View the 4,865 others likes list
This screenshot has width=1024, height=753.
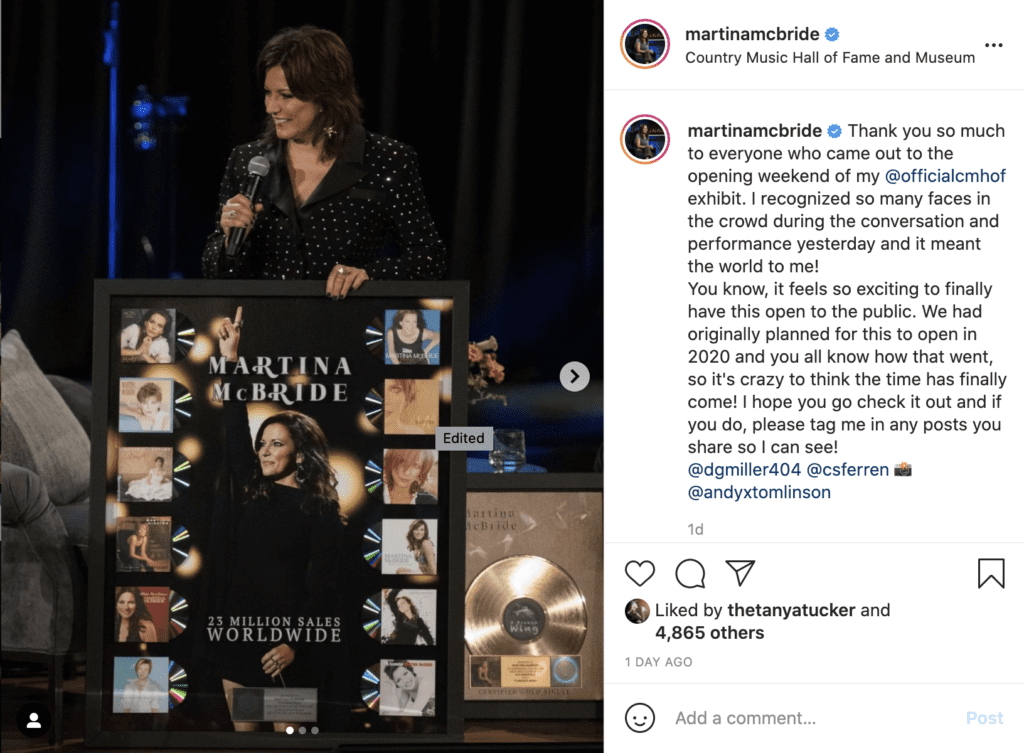click(709, 633)
